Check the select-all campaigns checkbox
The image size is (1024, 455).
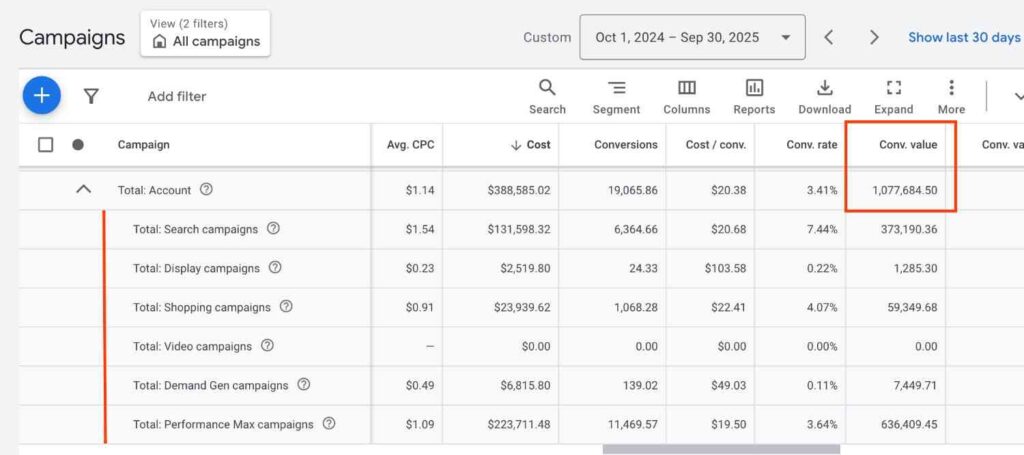tap(46, 145)
